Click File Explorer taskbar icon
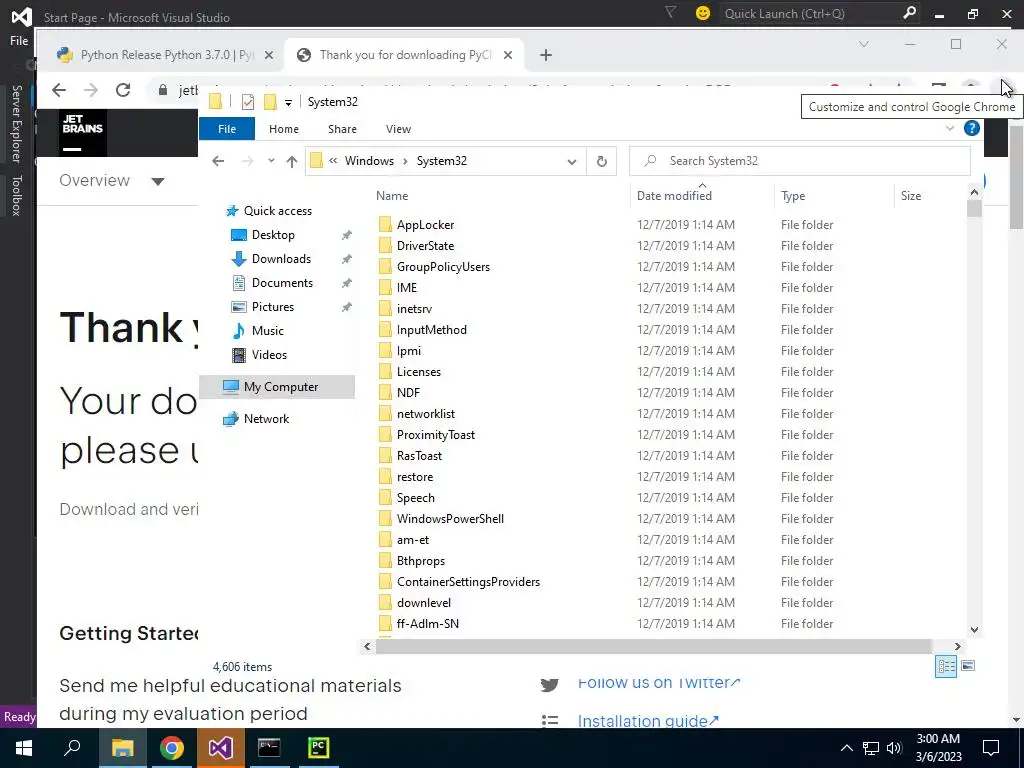The height and width of the screenshot is (768, 1024). click(122, 748)
